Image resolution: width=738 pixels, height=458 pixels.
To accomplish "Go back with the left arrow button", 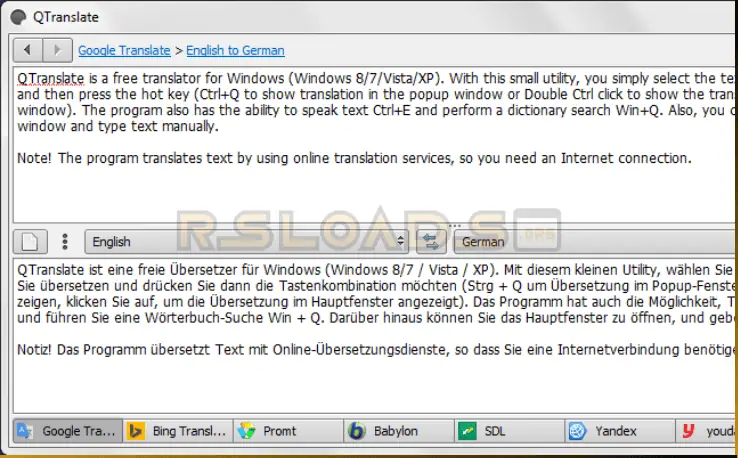I will pos(28,50).
